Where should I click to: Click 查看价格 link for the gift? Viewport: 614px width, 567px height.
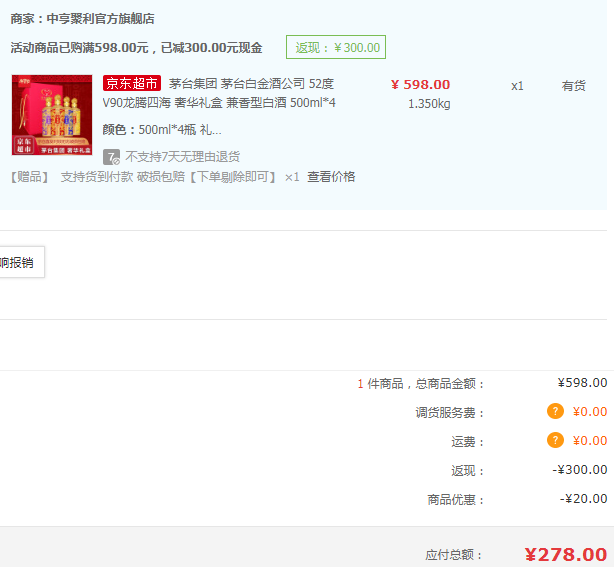tap(331, 177)
